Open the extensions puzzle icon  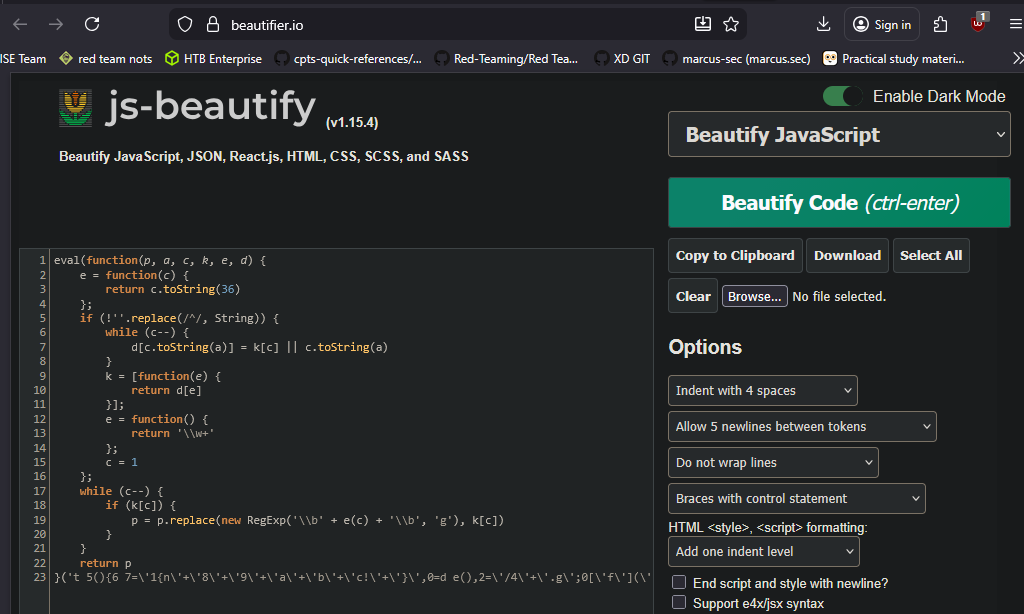pos(940,24)
